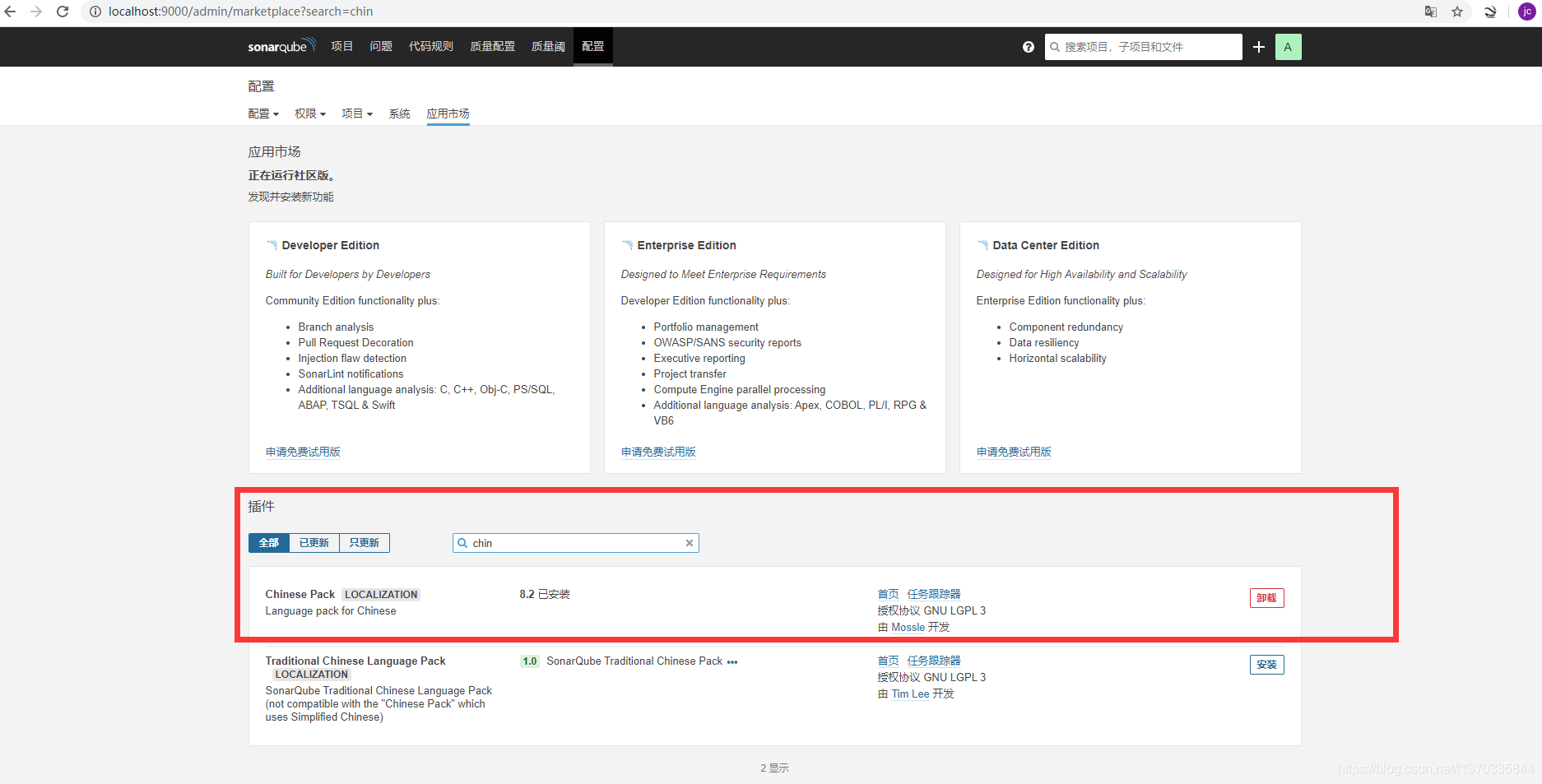The width and height of the screenshot is (1542, 784).
Task: Expand the 项目 dropdown in settings navigation
Action: 356,114
